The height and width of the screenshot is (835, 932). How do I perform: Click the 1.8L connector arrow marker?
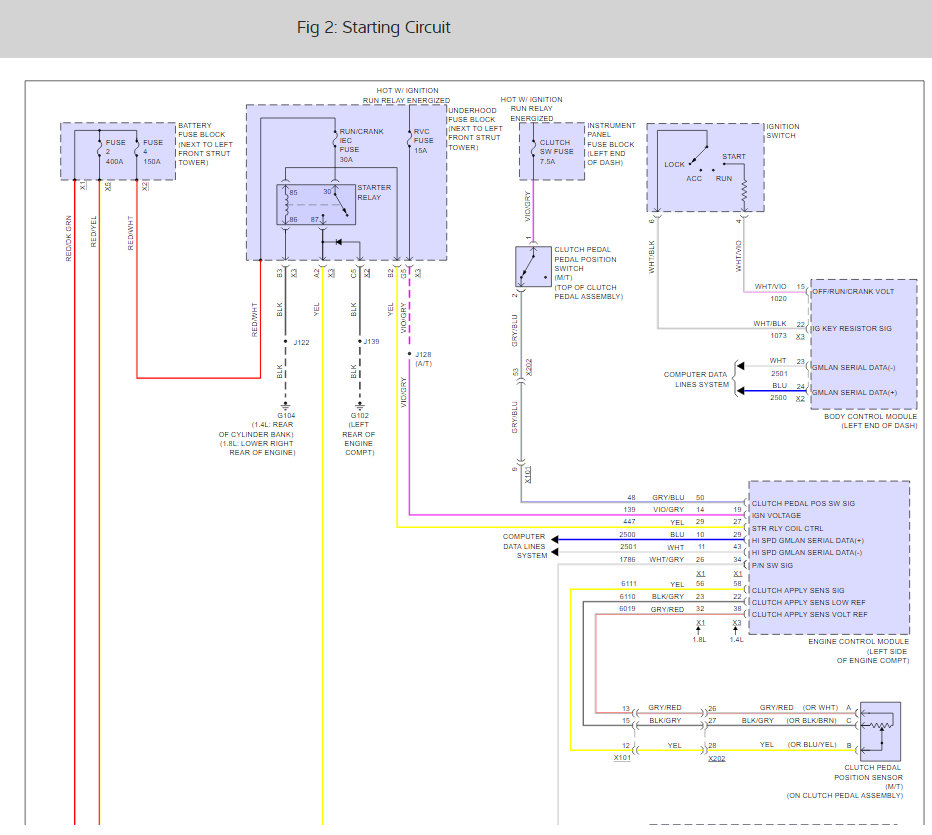pos(699,631)
